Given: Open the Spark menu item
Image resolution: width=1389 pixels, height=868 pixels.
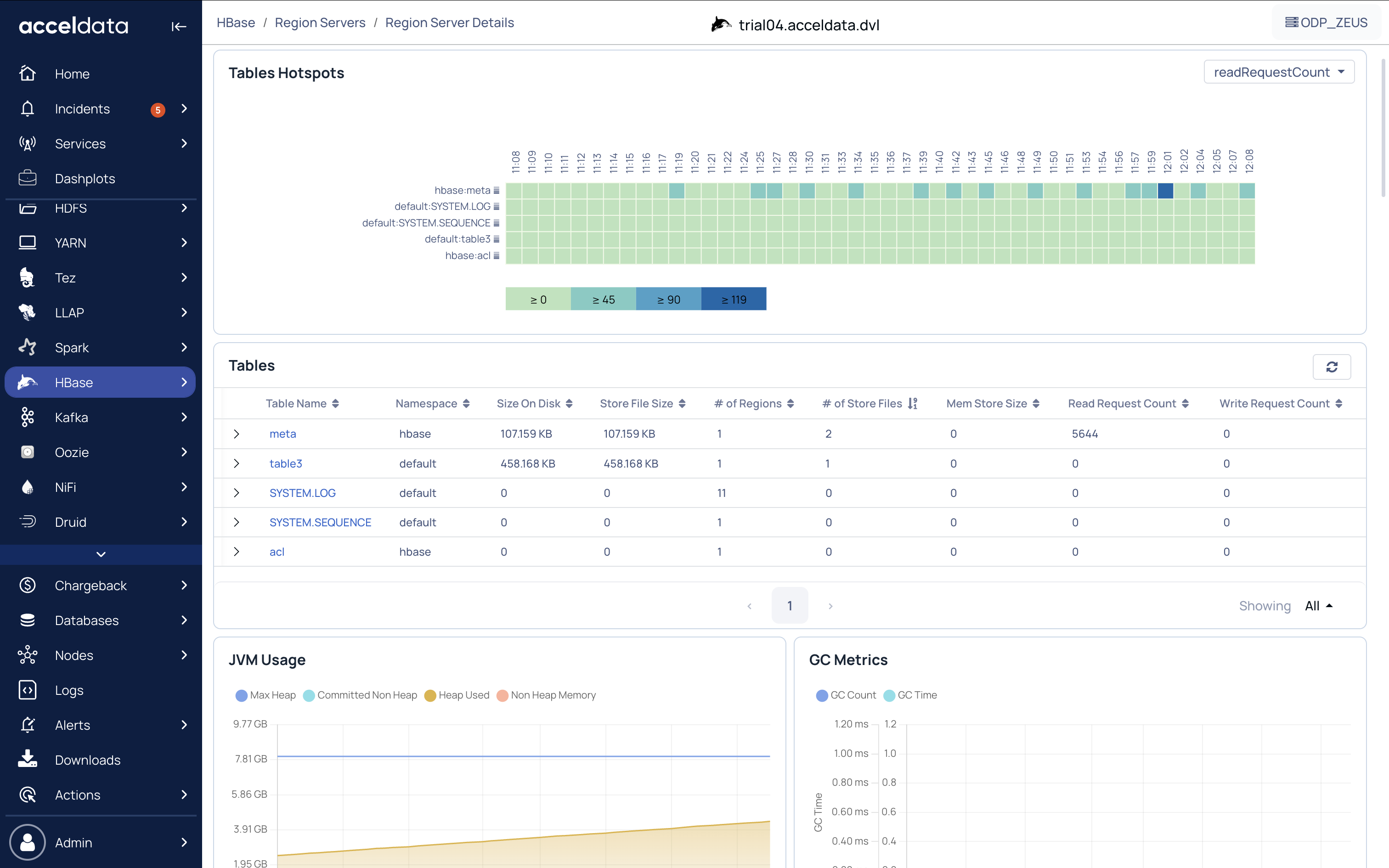Looking at the screenshot, I should 72,347.
